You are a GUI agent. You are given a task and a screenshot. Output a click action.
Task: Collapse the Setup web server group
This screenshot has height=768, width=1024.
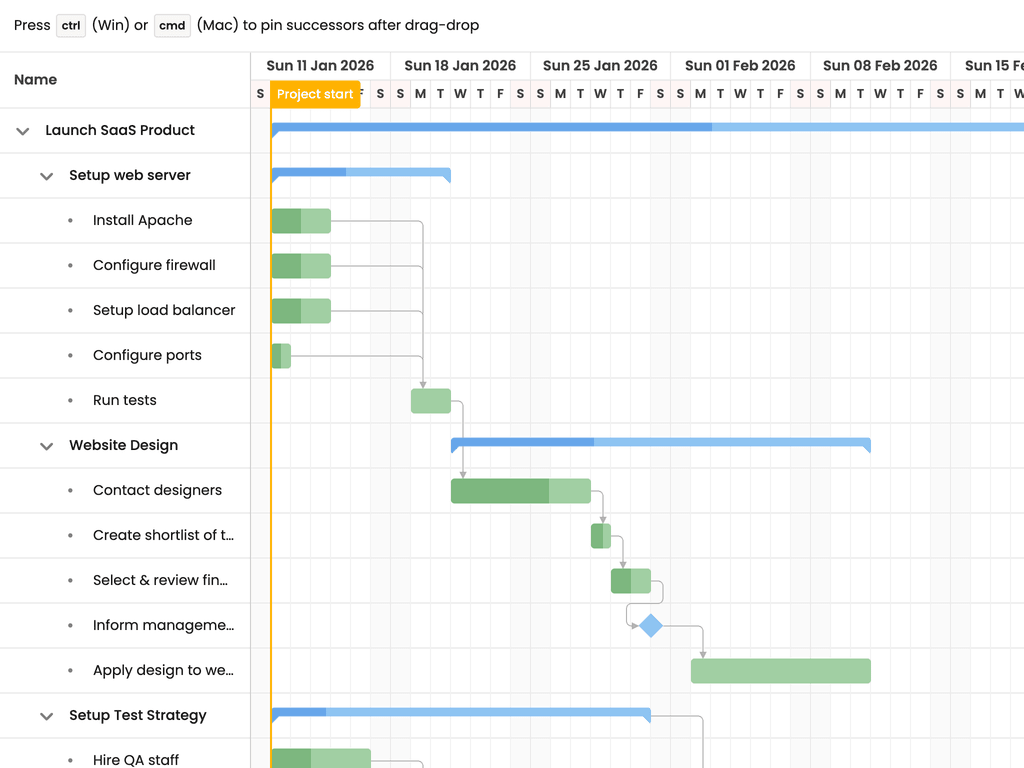46,176
